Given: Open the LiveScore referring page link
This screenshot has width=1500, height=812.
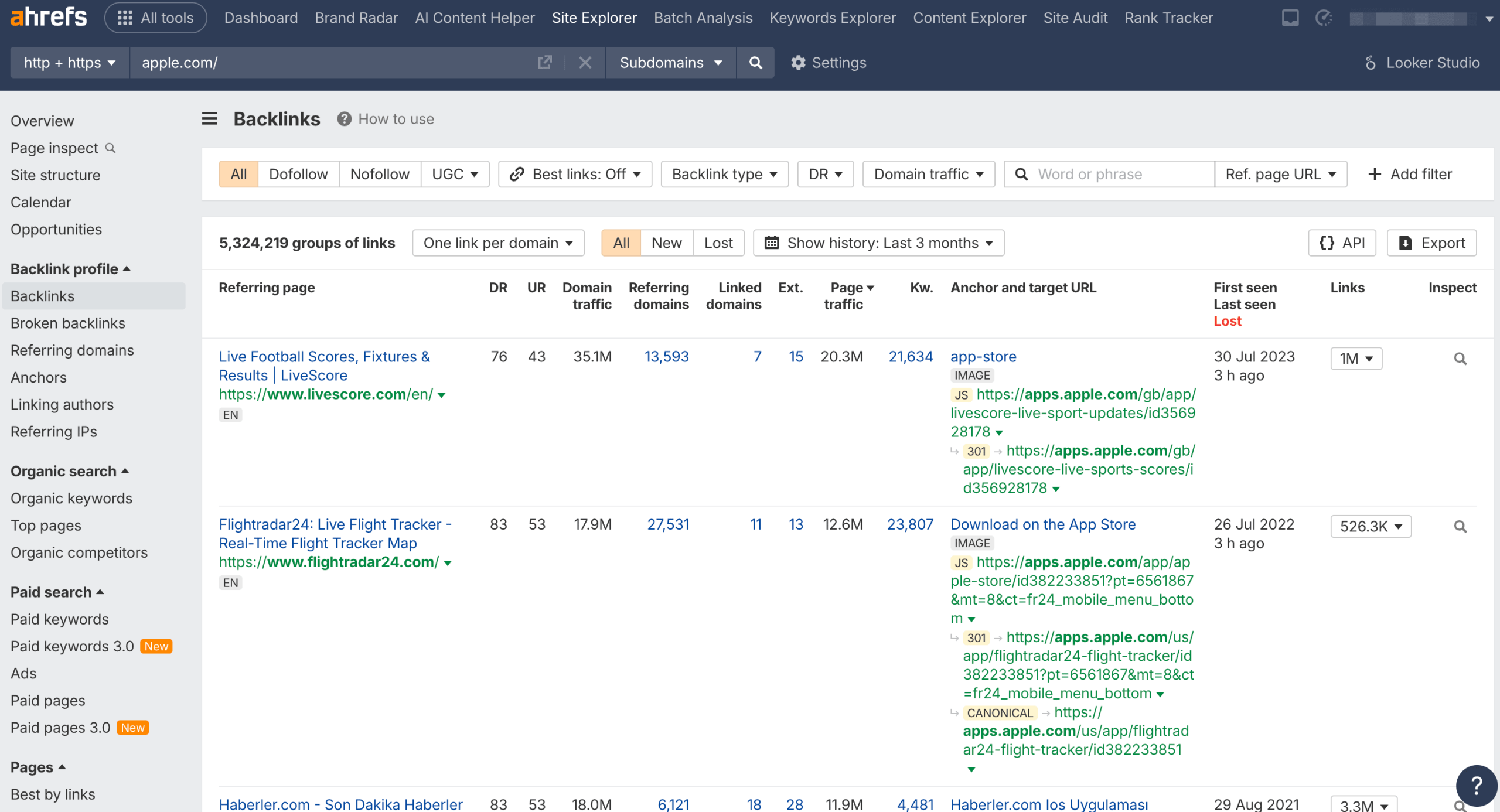Looking at the screenshot, I should 325,366.
